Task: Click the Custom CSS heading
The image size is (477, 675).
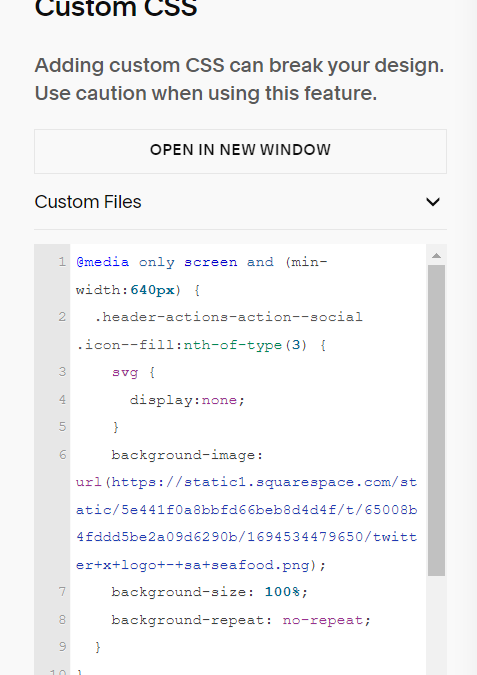Action: click(116, 8)
